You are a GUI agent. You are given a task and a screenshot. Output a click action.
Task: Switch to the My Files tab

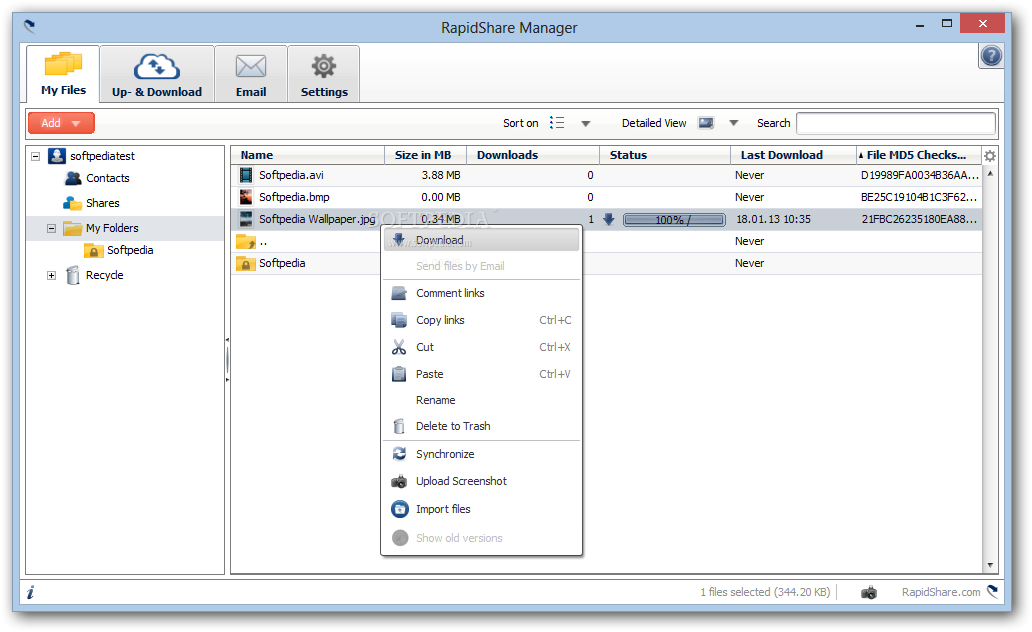63,74
